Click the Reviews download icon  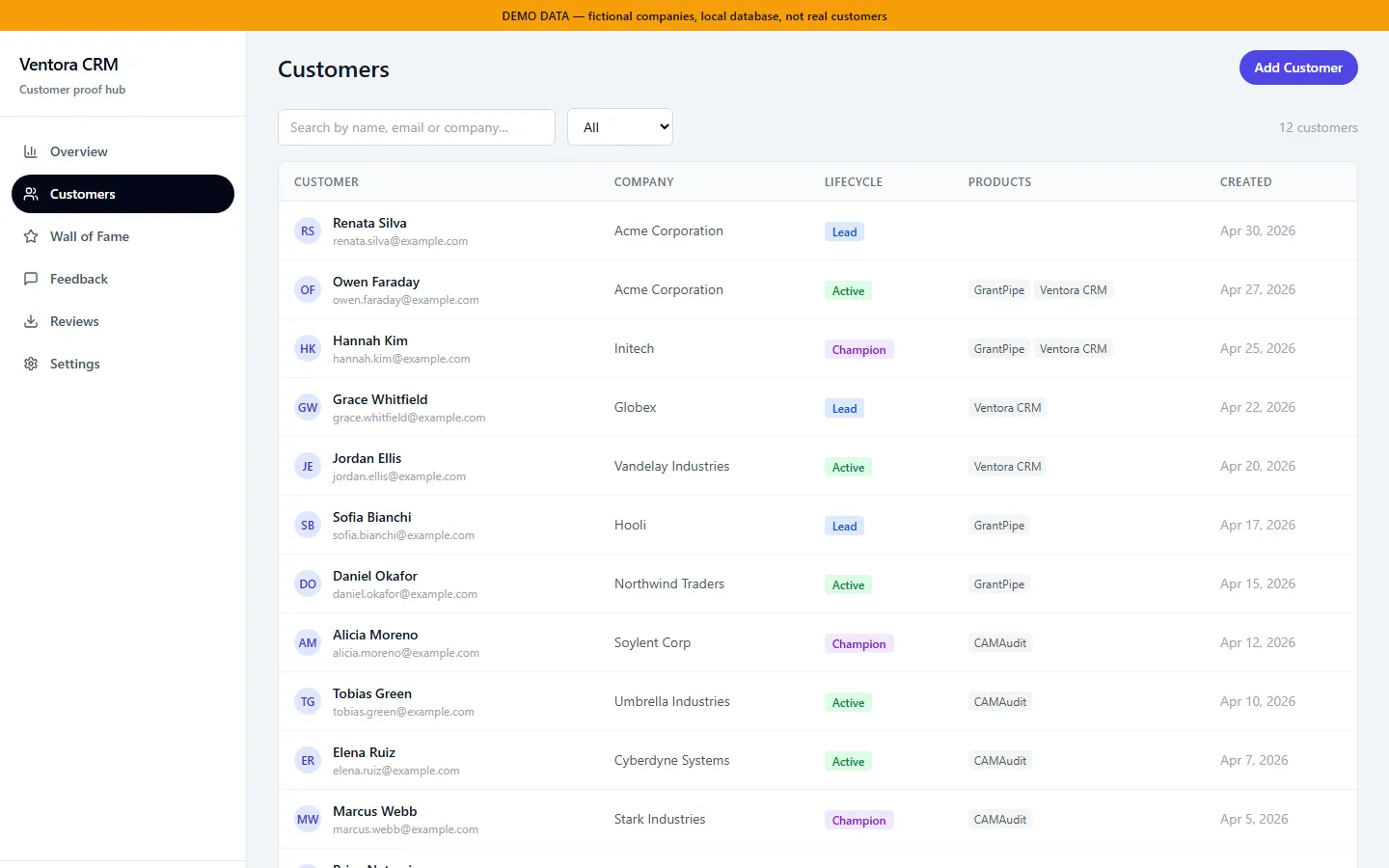tap(31, 321)
